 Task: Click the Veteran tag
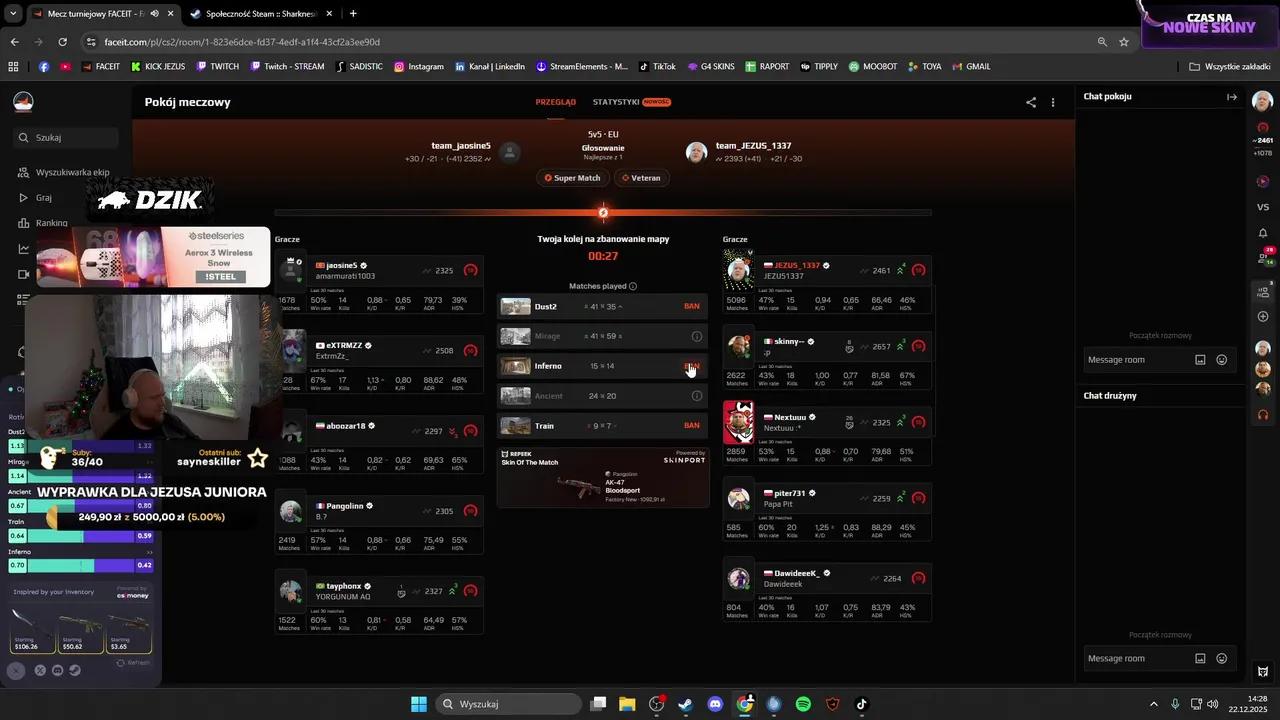click(x=641, y=178)
